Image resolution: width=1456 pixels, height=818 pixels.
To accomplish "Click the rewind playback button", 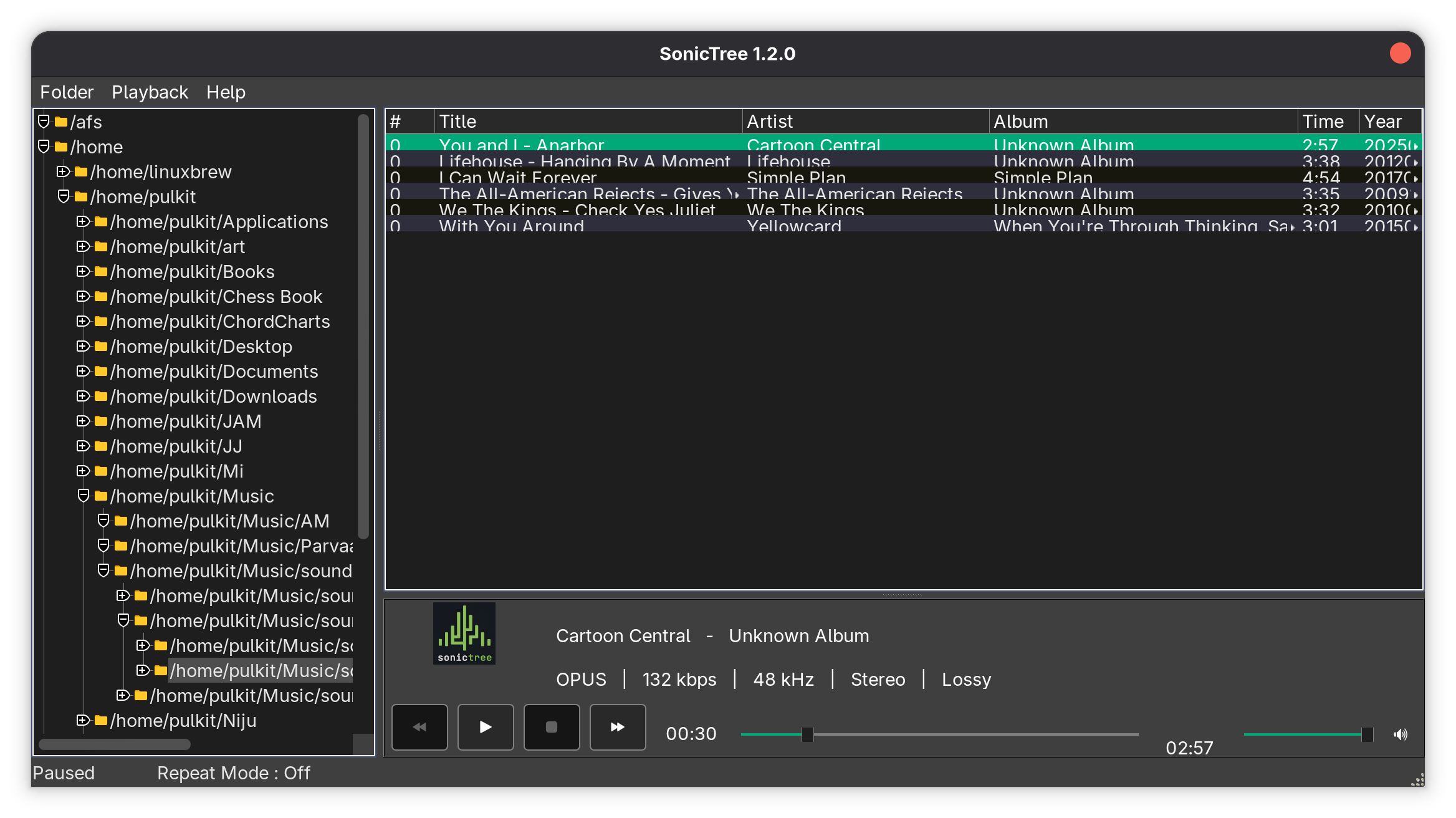I will click(x=419, y=727).
